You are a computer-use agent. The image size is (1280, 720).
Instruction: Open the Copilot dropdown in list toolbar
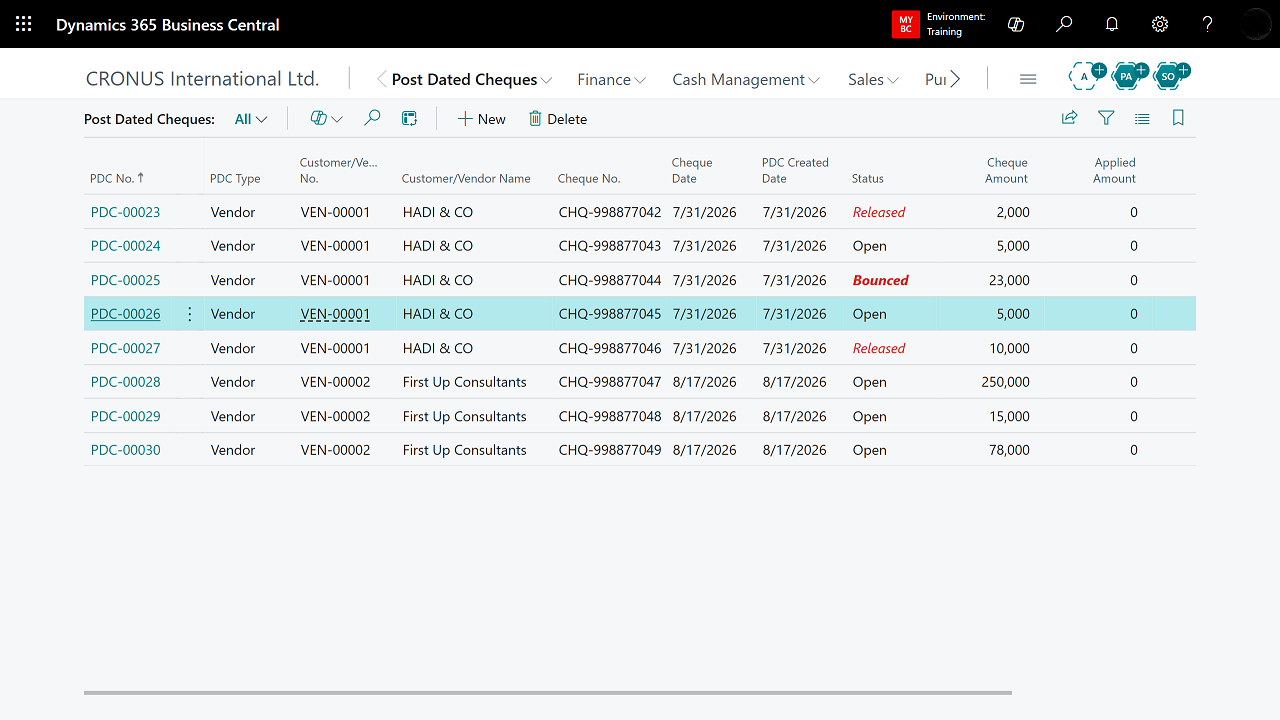point(326,119)
